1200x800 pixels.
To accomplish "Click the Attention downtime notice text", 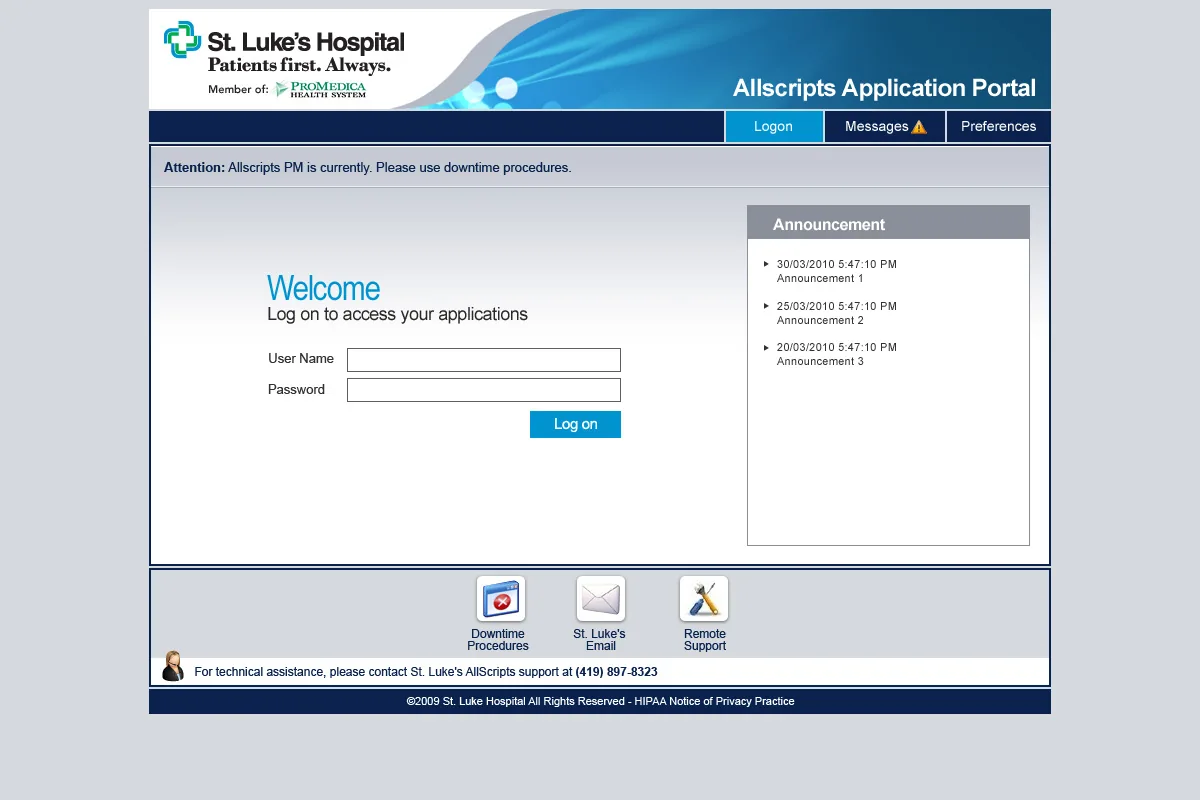I will [368, 168].
